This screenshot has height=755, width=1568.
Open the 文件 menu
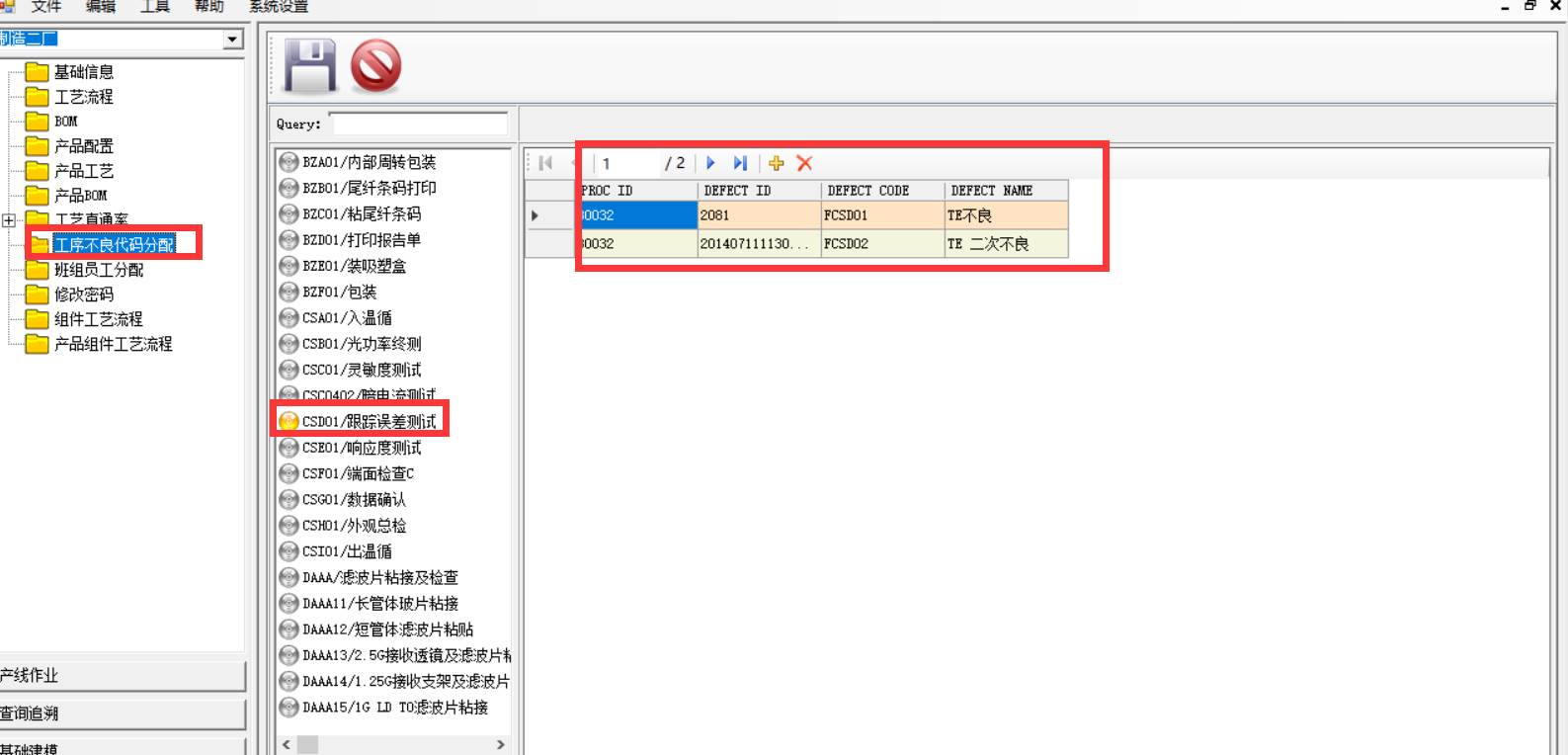[45, 7]
